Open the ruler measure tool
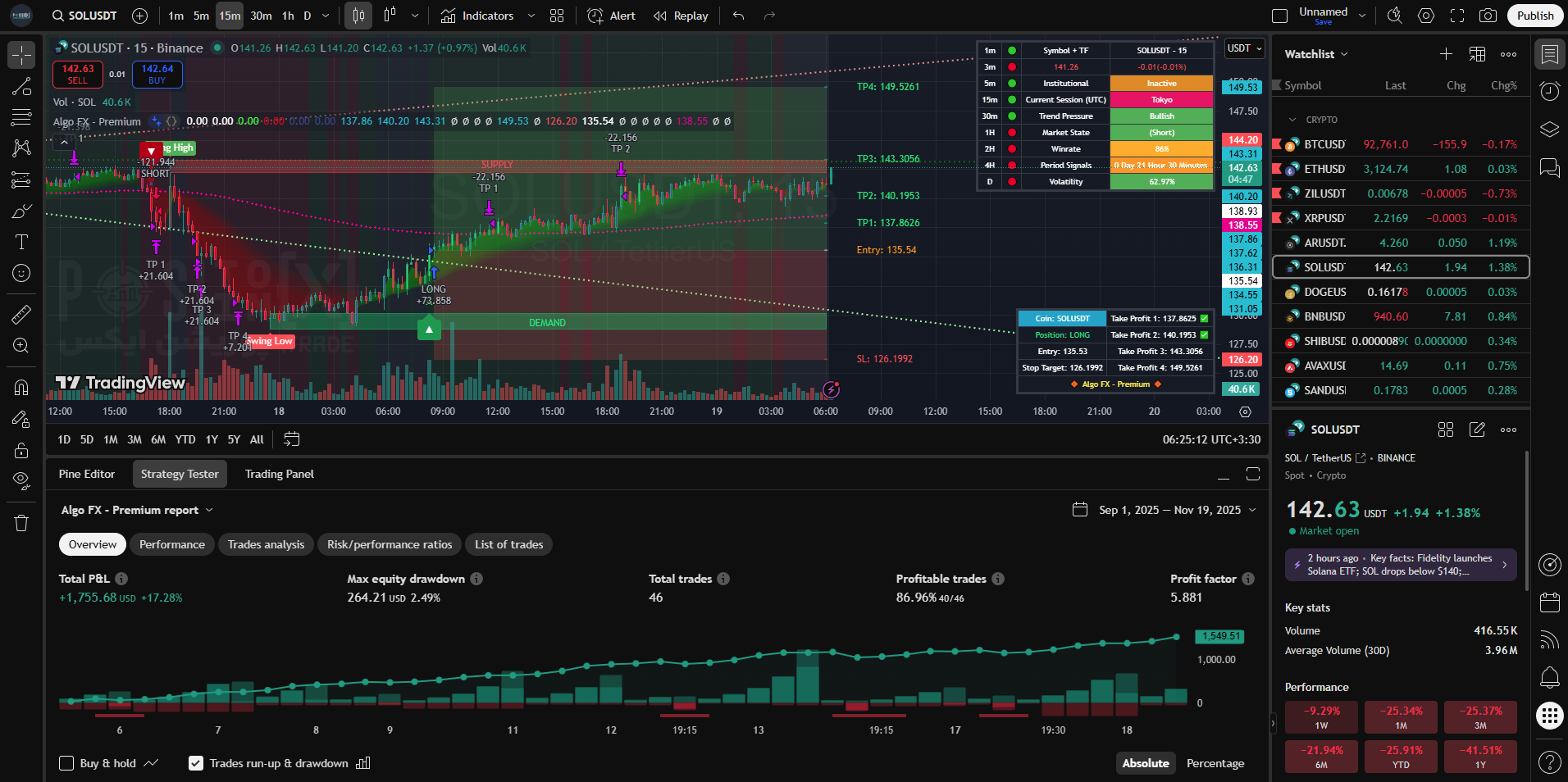This screenshot has width=1568, height=782. 21,314
